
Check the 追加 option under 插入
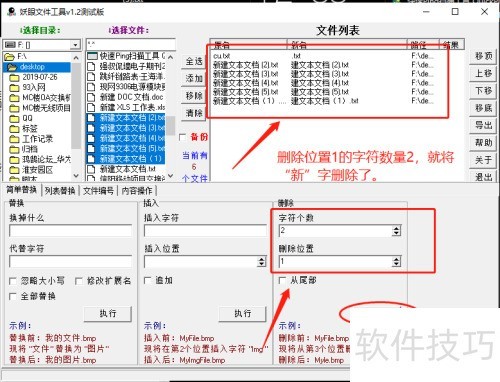point(148,281)
